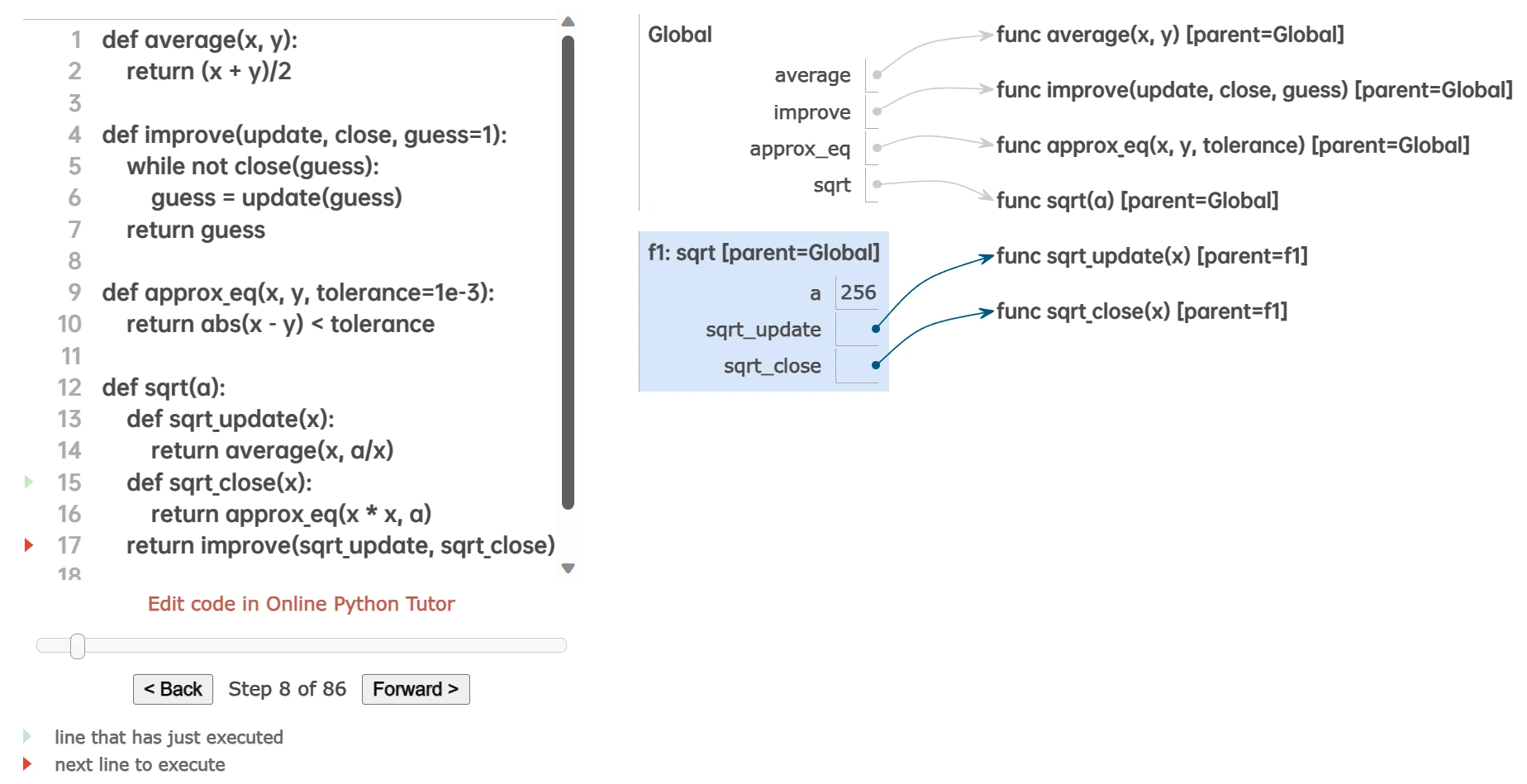This screenshot has width=1527, height=784.
Task: Open Edit code in Online Python Tutor link
Action: 301,604
